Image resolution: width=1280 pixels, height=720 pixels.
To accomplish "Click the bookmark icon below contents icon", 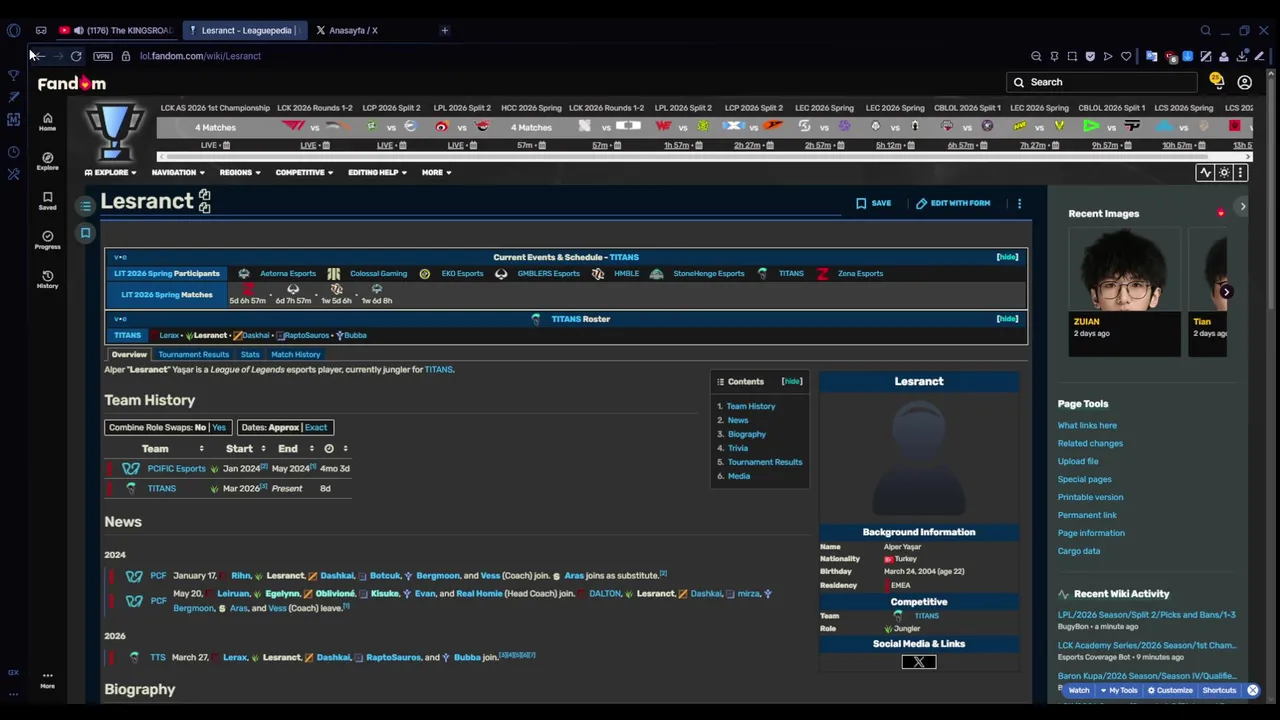I will click(86, 233).
